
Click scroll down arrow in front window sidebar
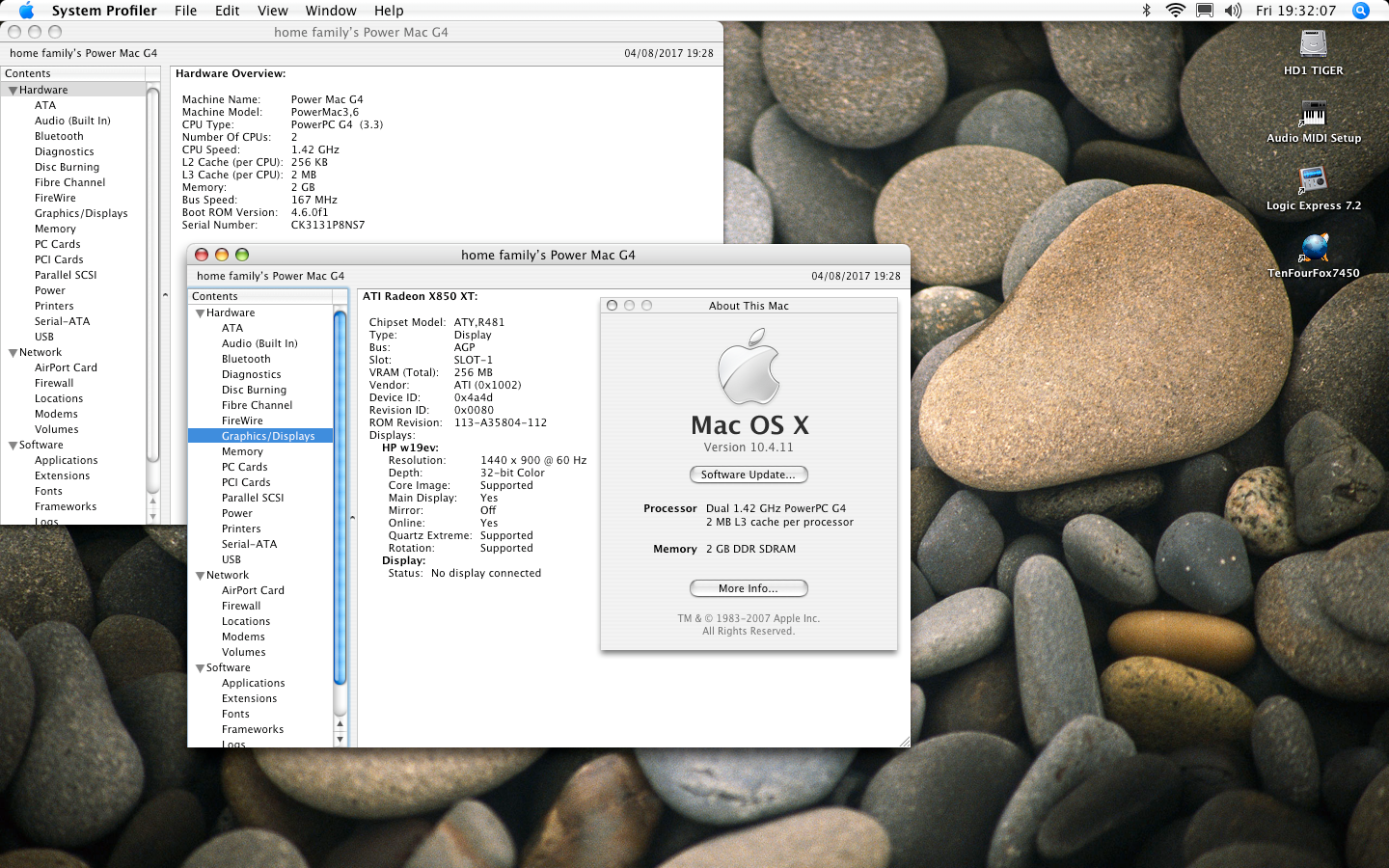point(340,739)
